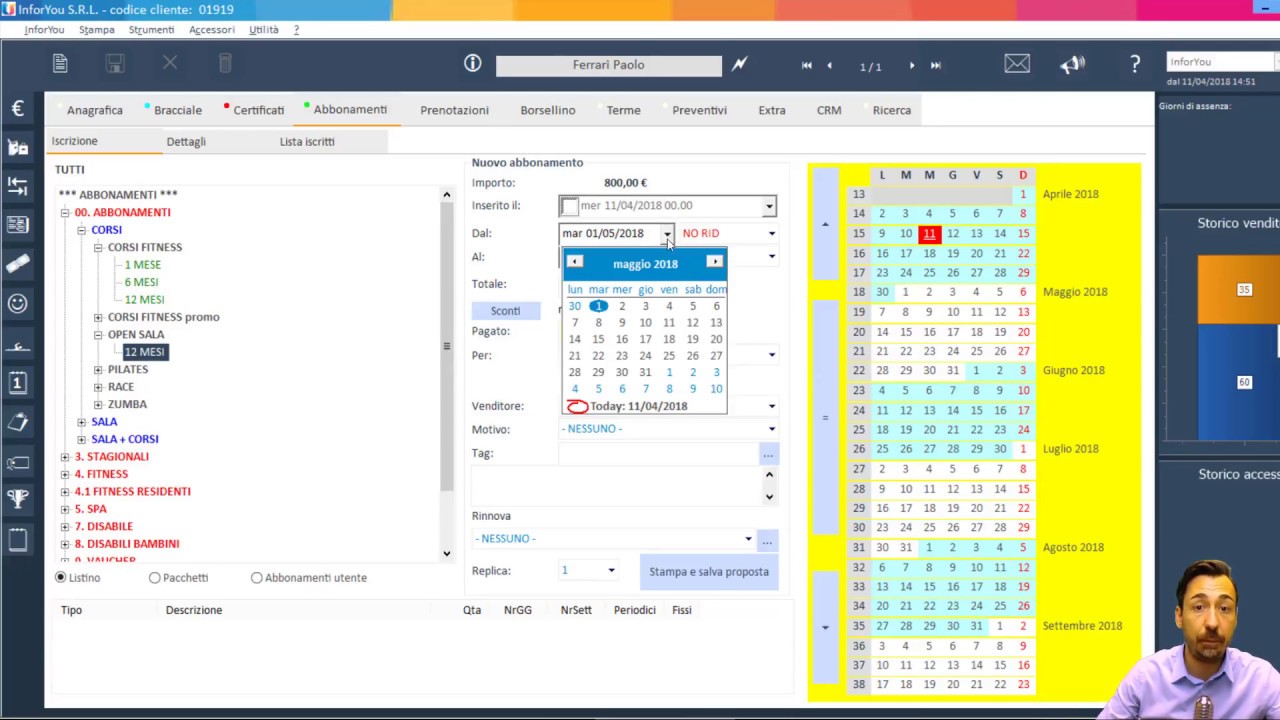Select the Pacchetti radio button
This screenshot has height=720, width=1280.
[x=155, y=578]
